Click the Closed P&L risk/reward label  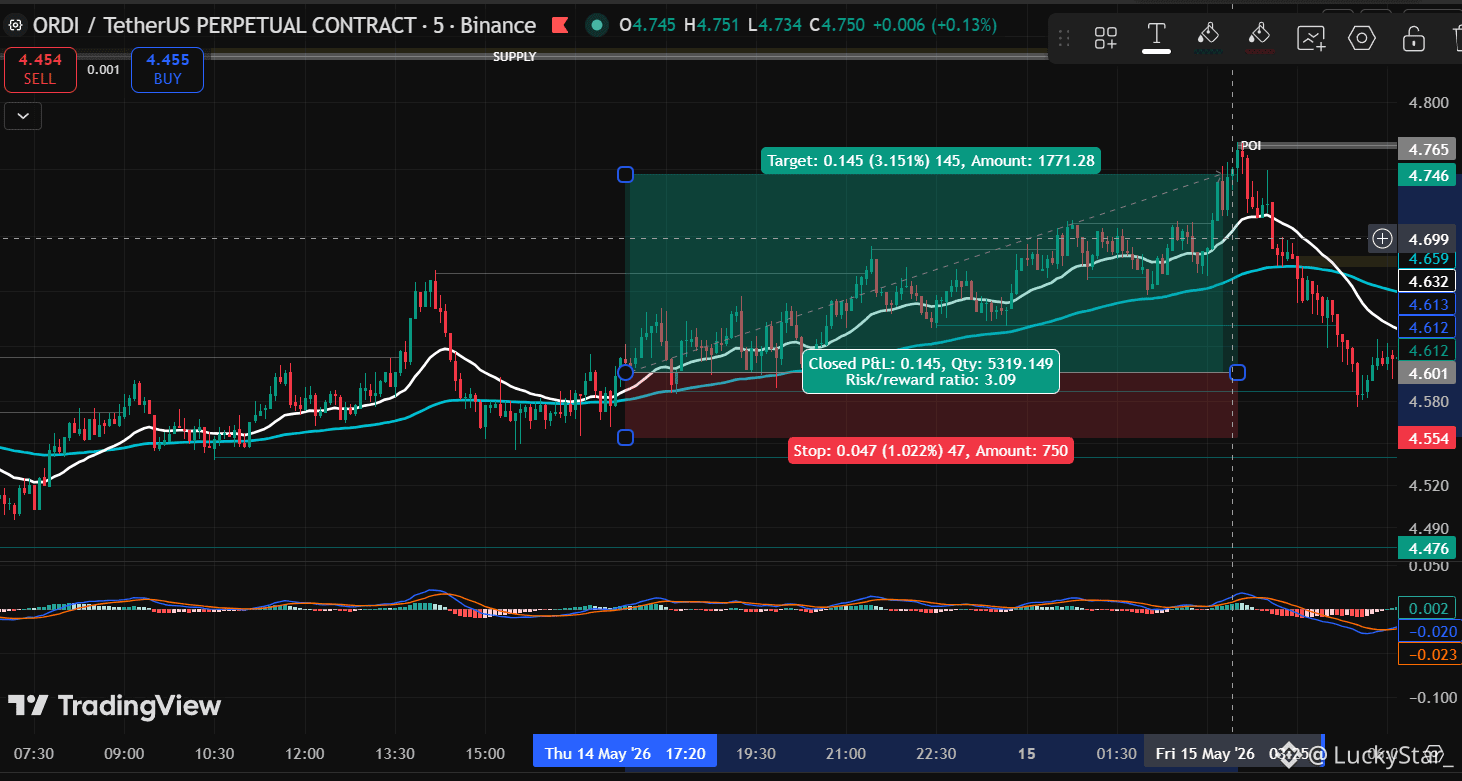coord(930,371)
